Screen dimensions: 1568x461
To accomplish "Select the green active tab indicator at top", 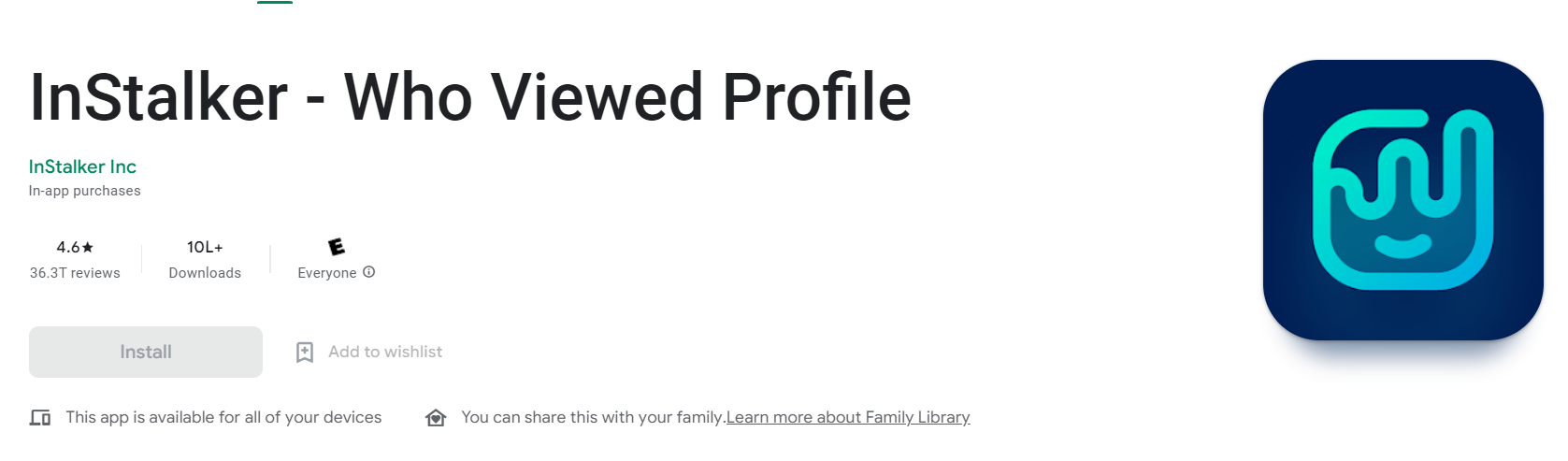I will [x=275, y=2].
